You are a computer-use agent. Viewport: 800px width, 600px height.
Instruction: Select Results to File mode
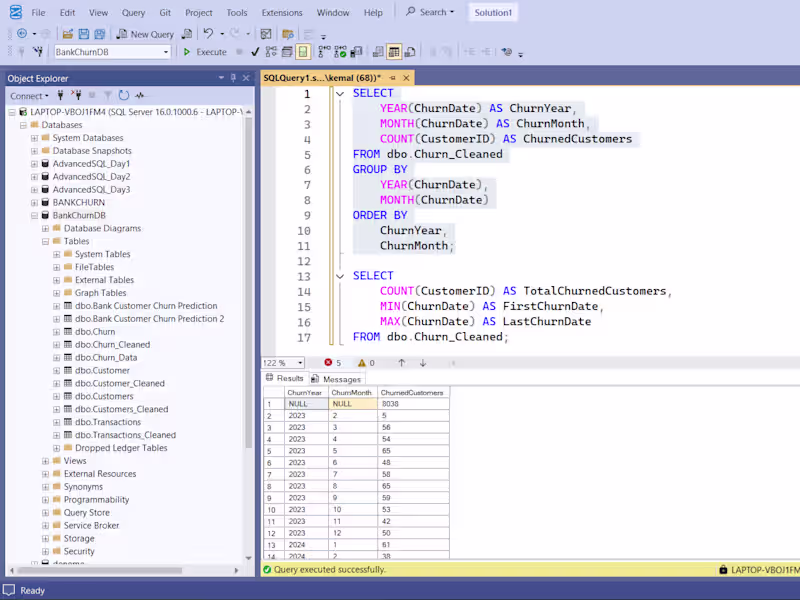(410, 52)
